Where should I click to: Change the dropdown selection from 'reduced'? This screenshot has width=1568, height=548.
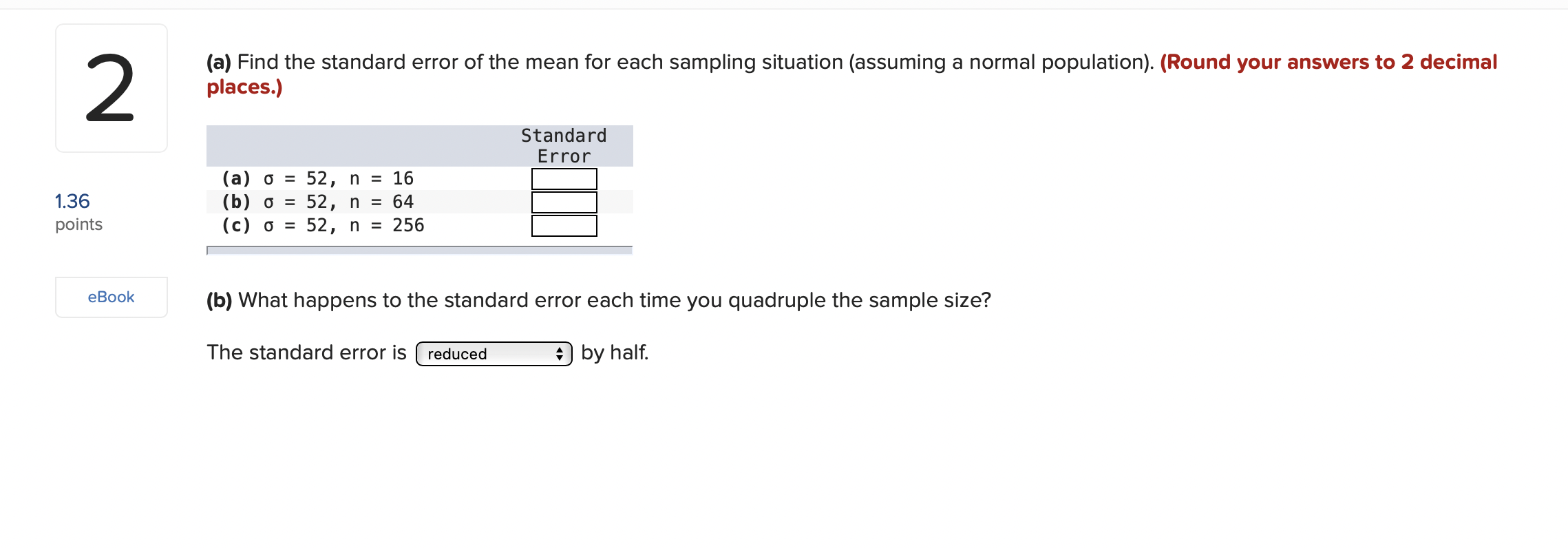493,353
